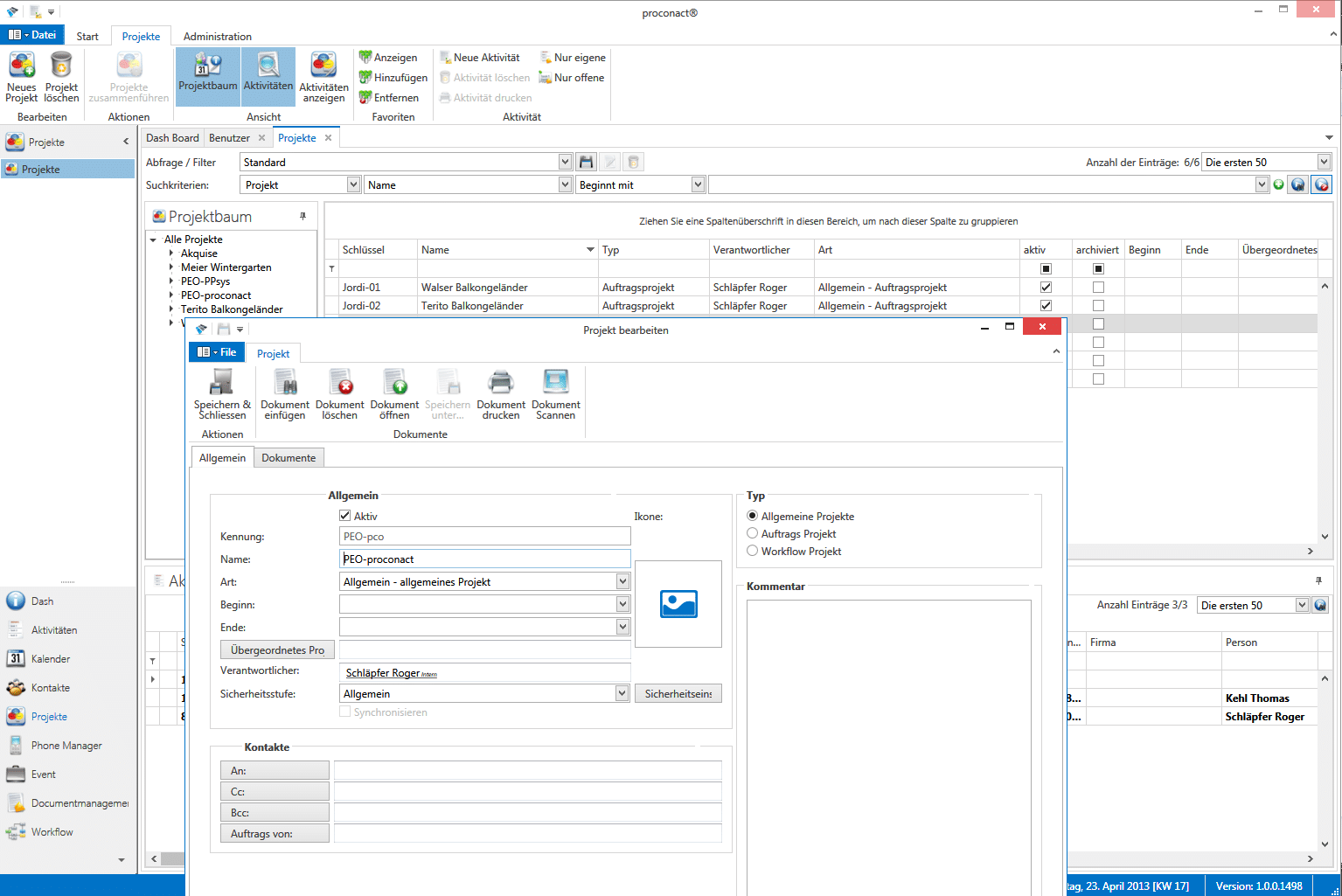Open the Name search criteria dropdown

565,184
